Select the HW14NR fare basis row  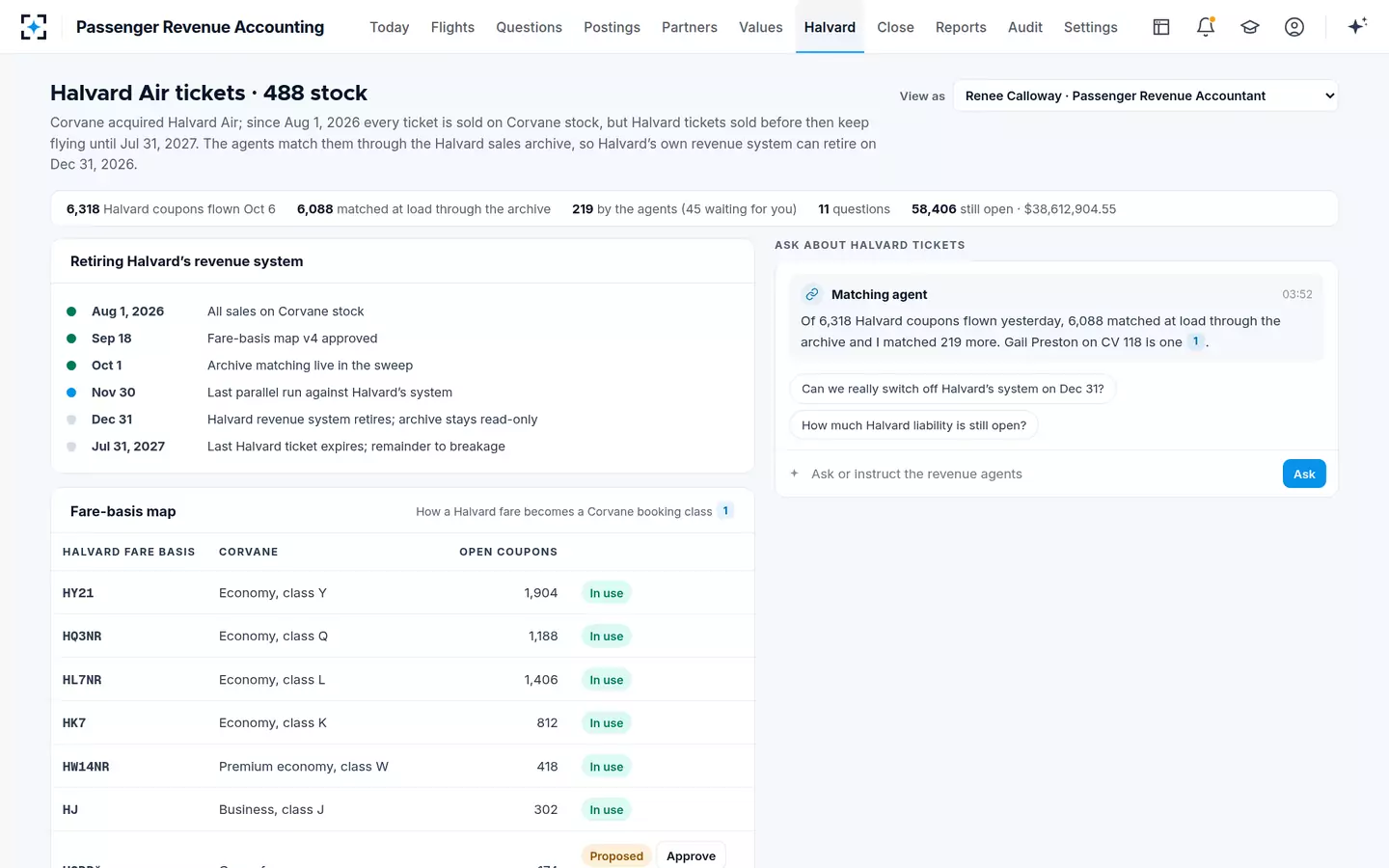(x=402, y=767)
